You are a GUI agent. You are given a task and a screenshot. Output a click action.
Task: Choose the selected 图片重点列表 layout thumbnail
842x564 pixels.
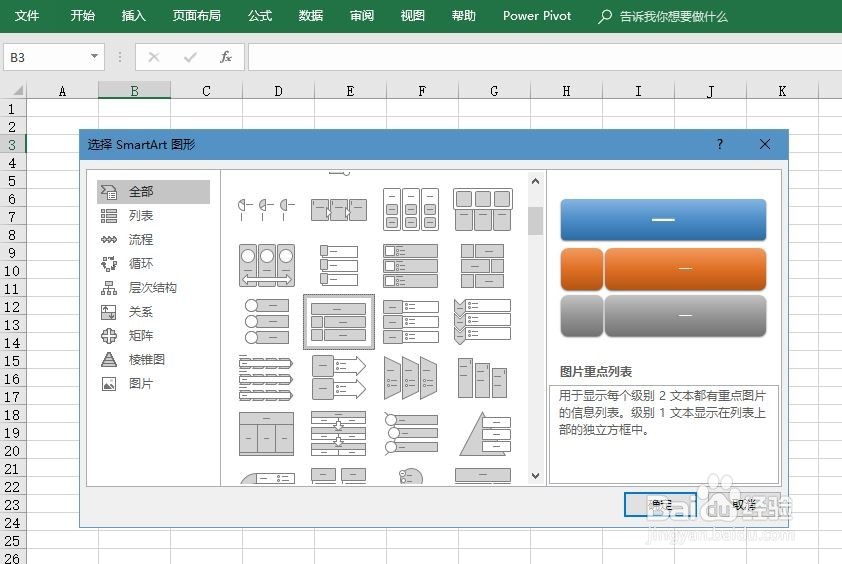pyautogui.click(x=339, y=322)
